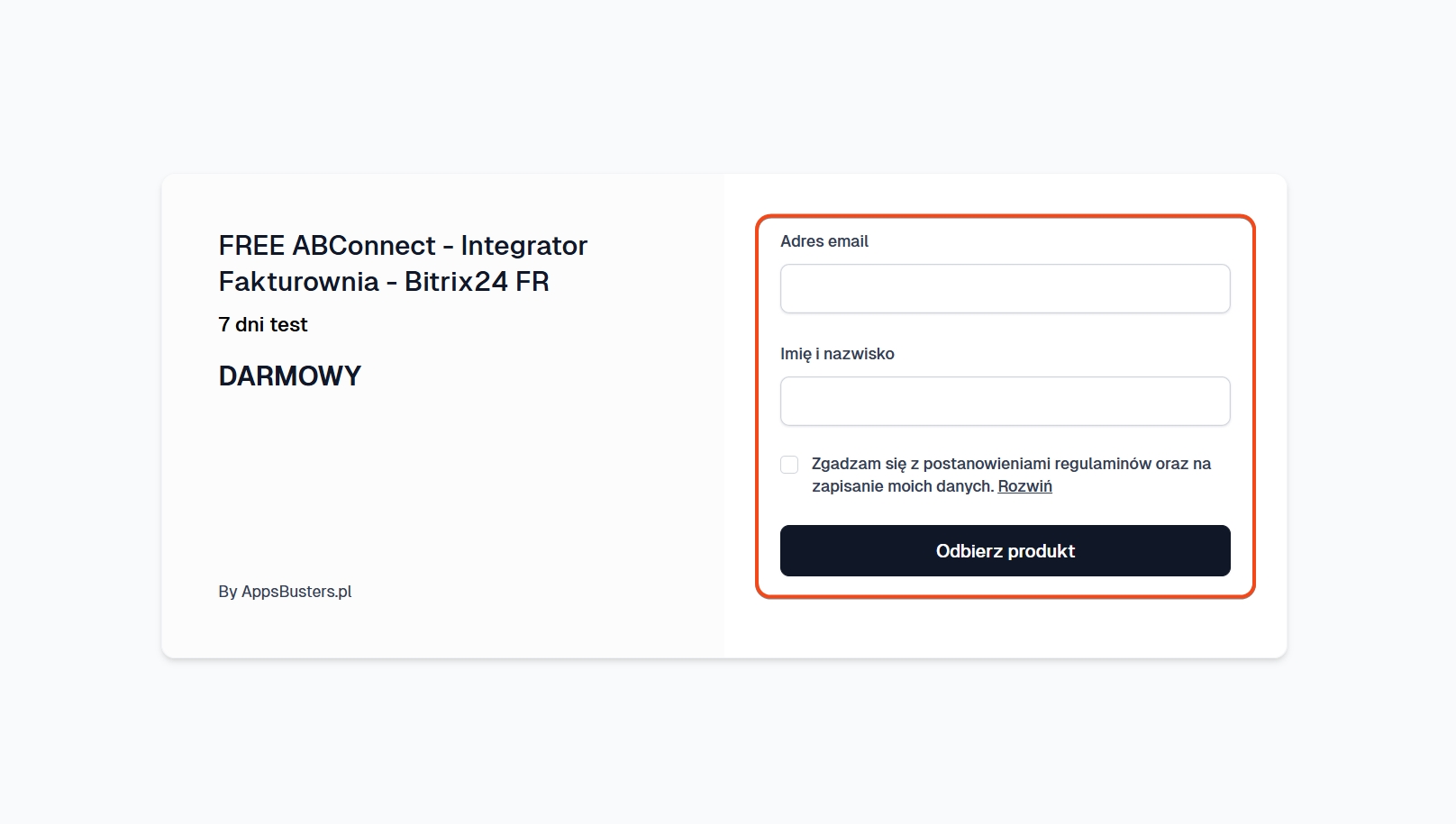Click the word "regulaminów" in consent text
The width and height of the screenshot is (1456, 824).
pyautogui.click(x=1103, y=464)
